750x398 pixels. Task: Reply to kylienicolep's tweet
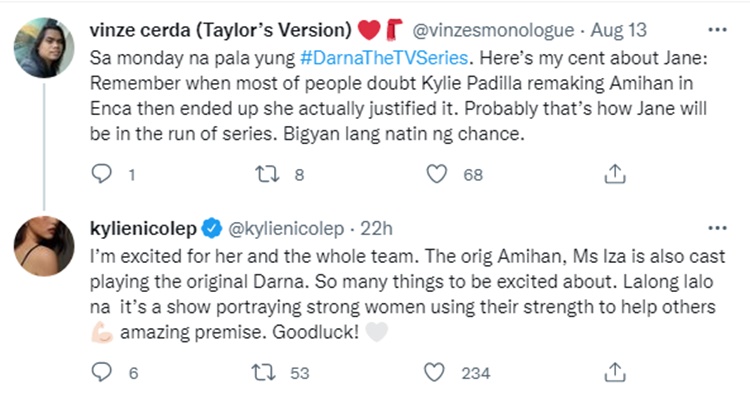tap(101, 372)
